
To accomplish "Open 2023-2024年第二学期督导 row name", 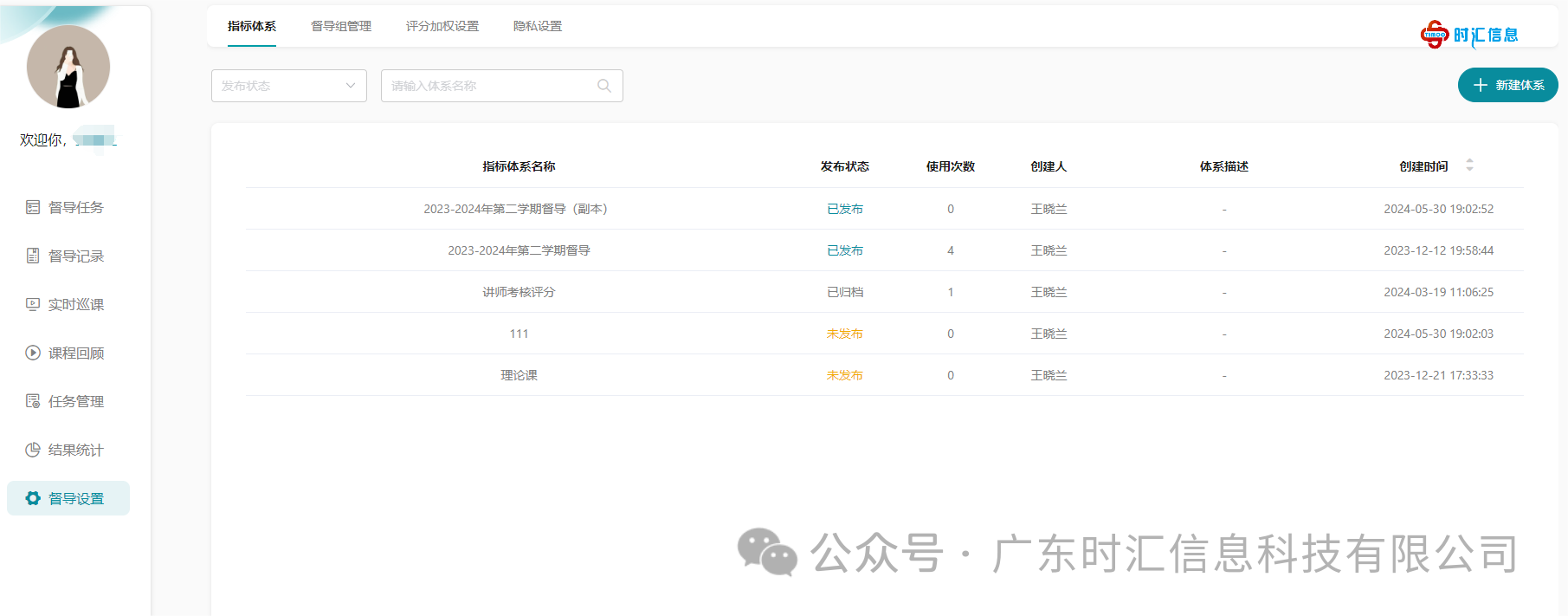I will click(x=519, y=250).
